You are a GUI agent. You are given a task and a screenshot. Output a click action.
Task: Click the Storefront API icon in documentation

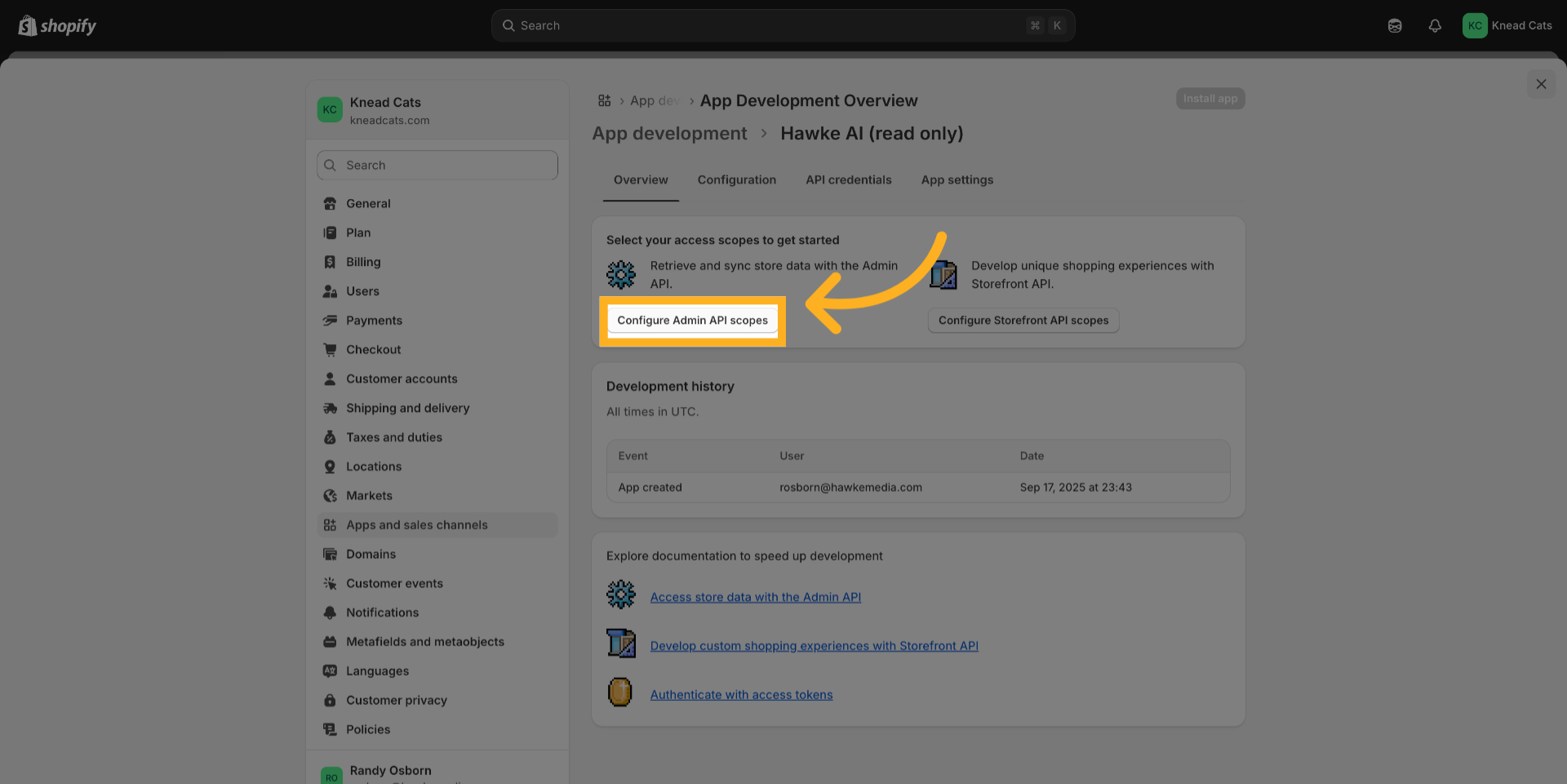coord(621,644)
